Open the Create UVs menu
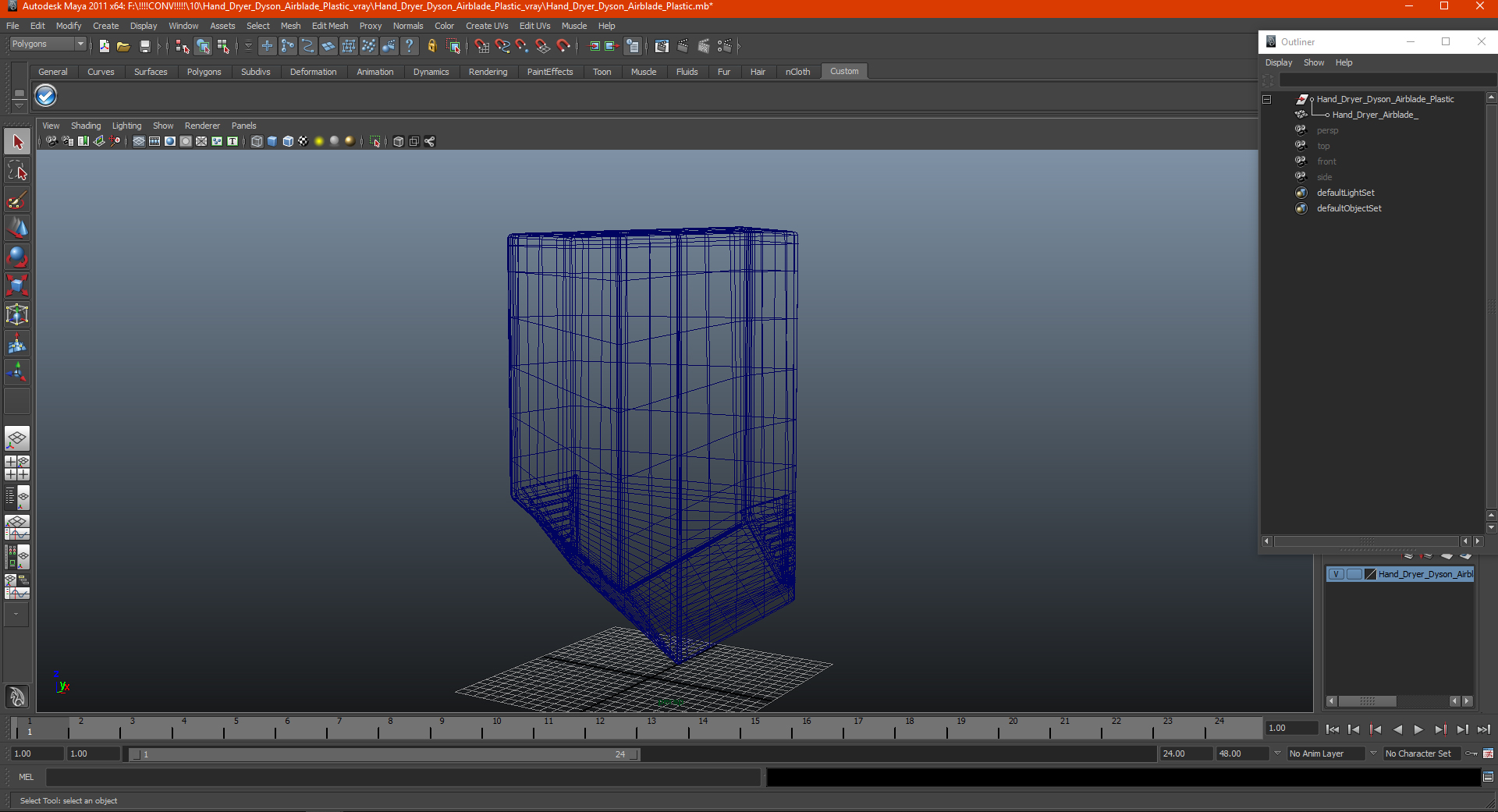This screenshot has height=812, width=1498. [487, 26]
